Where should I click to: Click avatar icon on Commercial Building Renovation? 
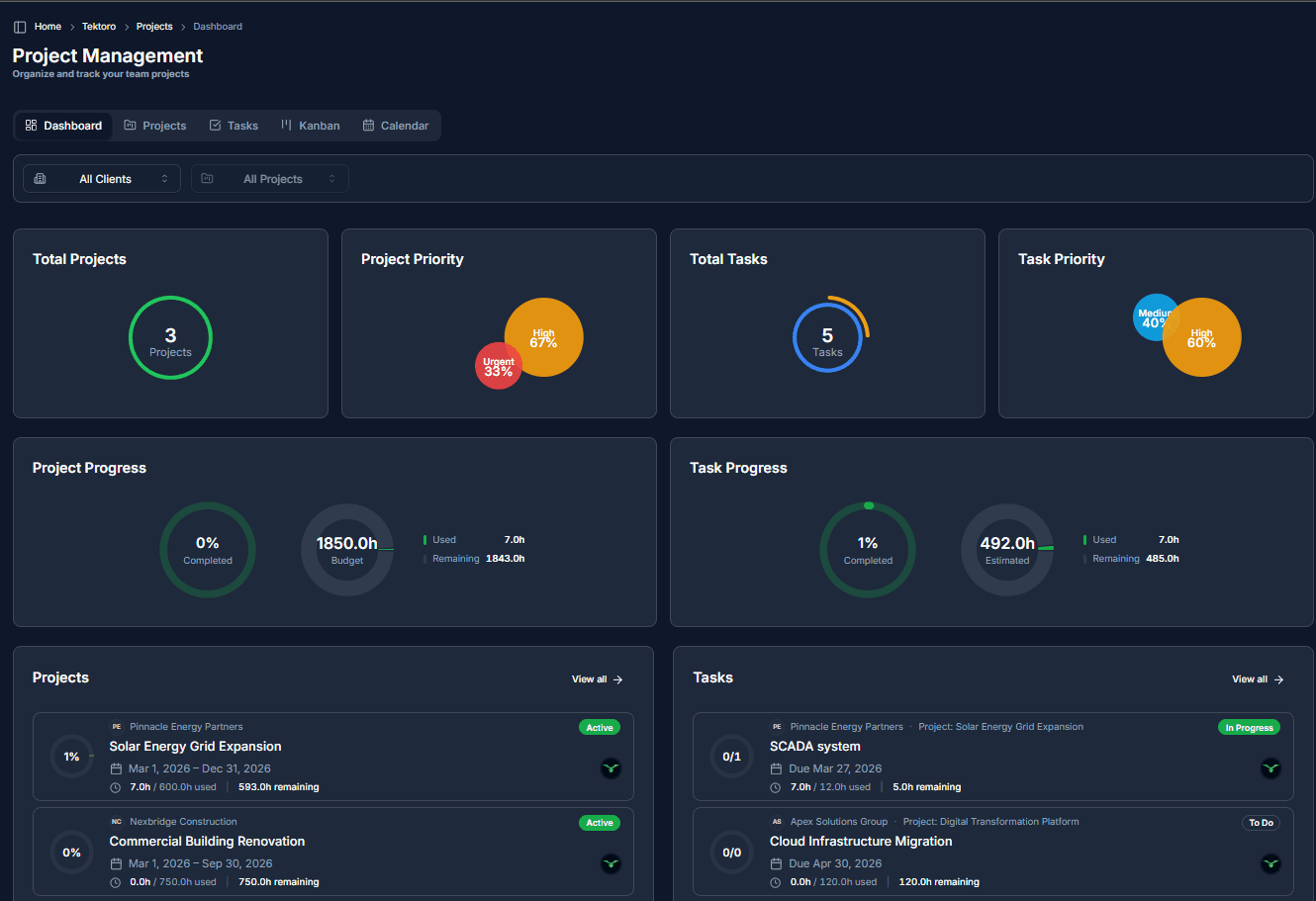tap(611, 863)
